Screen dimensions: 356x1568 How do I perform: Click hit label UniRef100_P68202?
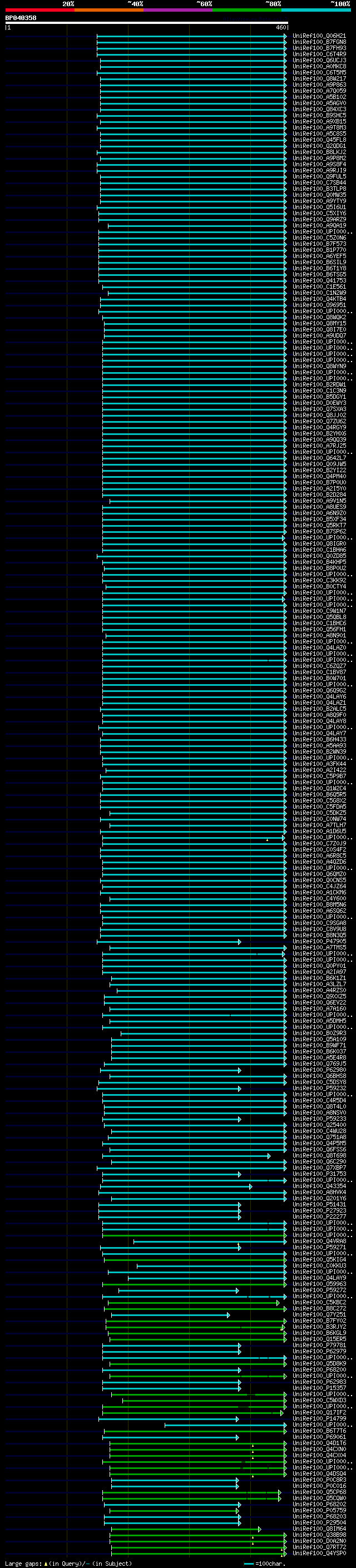pyautogui.click(x=319, y=1505)
